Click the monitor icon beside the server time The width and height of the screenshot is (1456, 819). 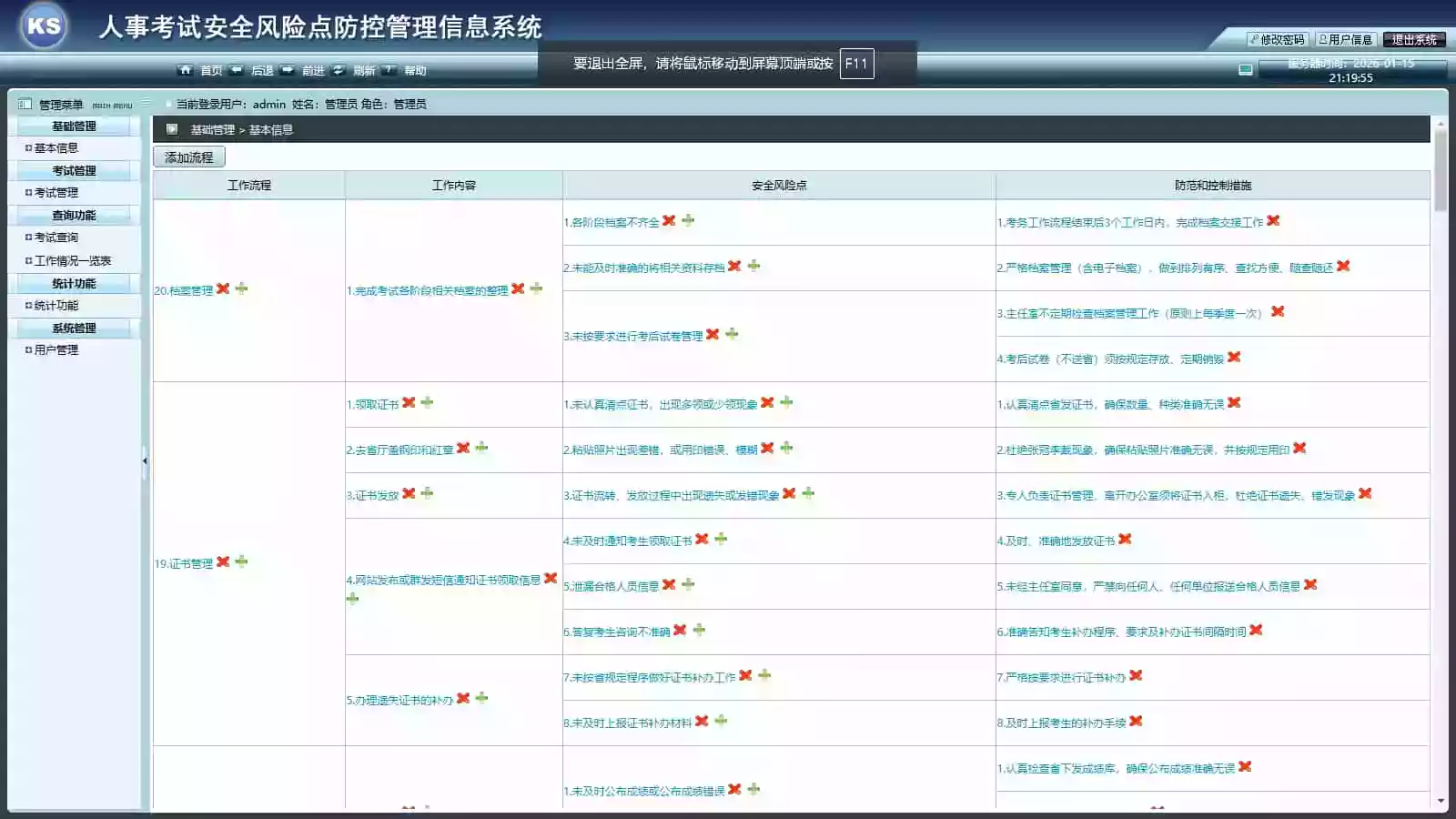point(1246,70)
